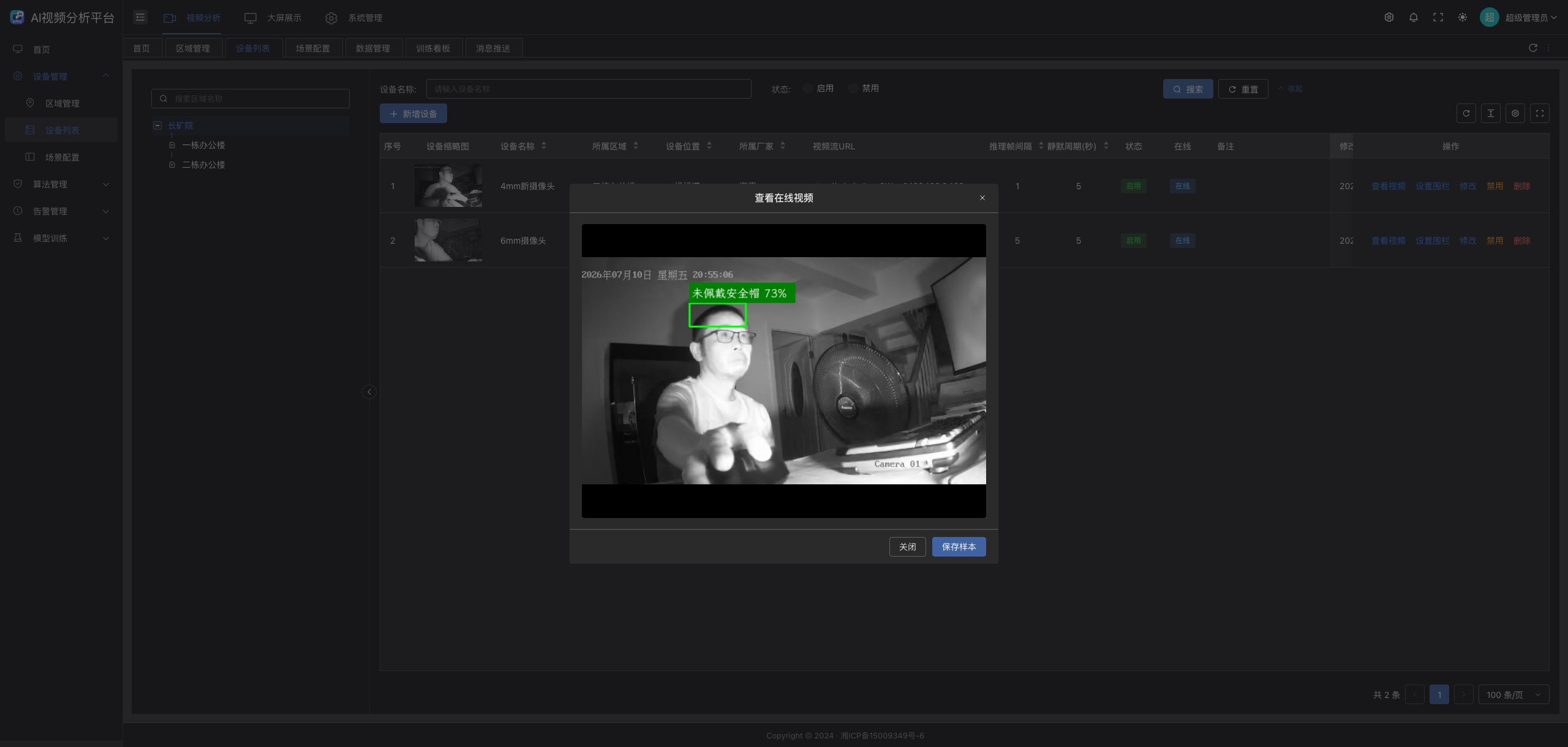The height and width of the screenshot is (747, 1568).
Task: Click the 4mm新摄像头 thumbnail image
Action: (448, 186)
